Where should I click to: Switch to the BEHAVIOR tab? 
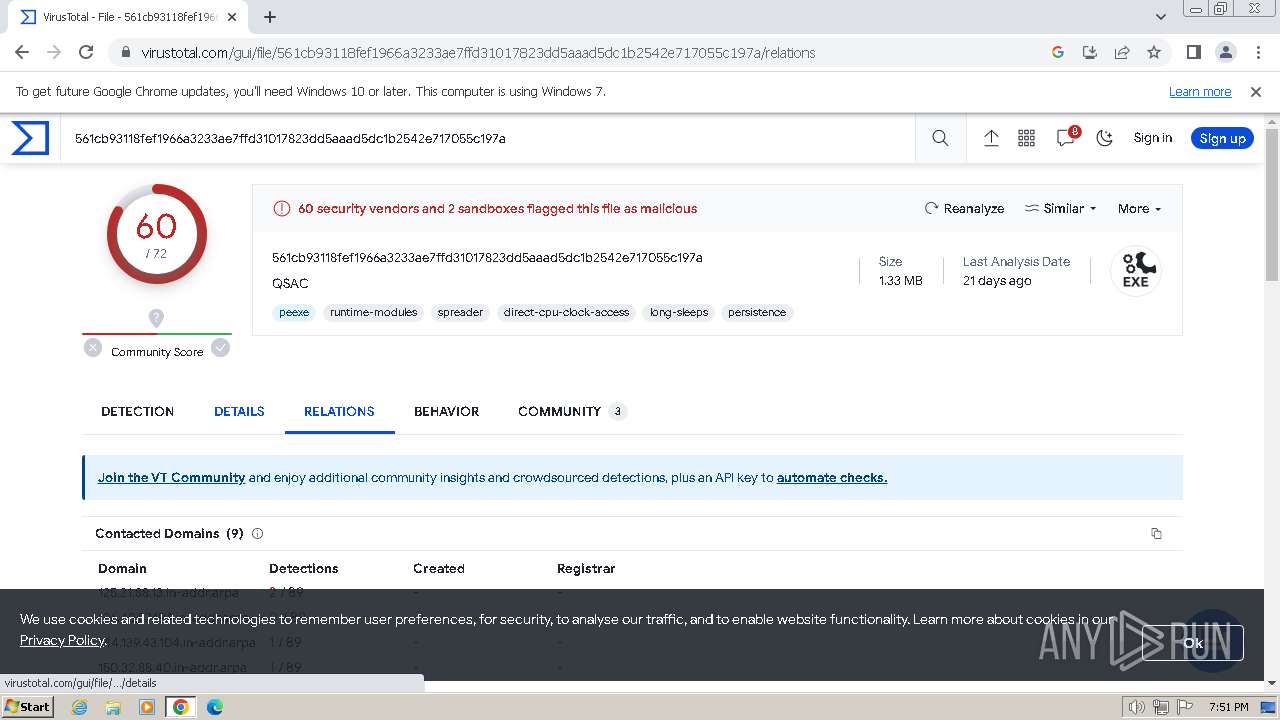[446, 411]
